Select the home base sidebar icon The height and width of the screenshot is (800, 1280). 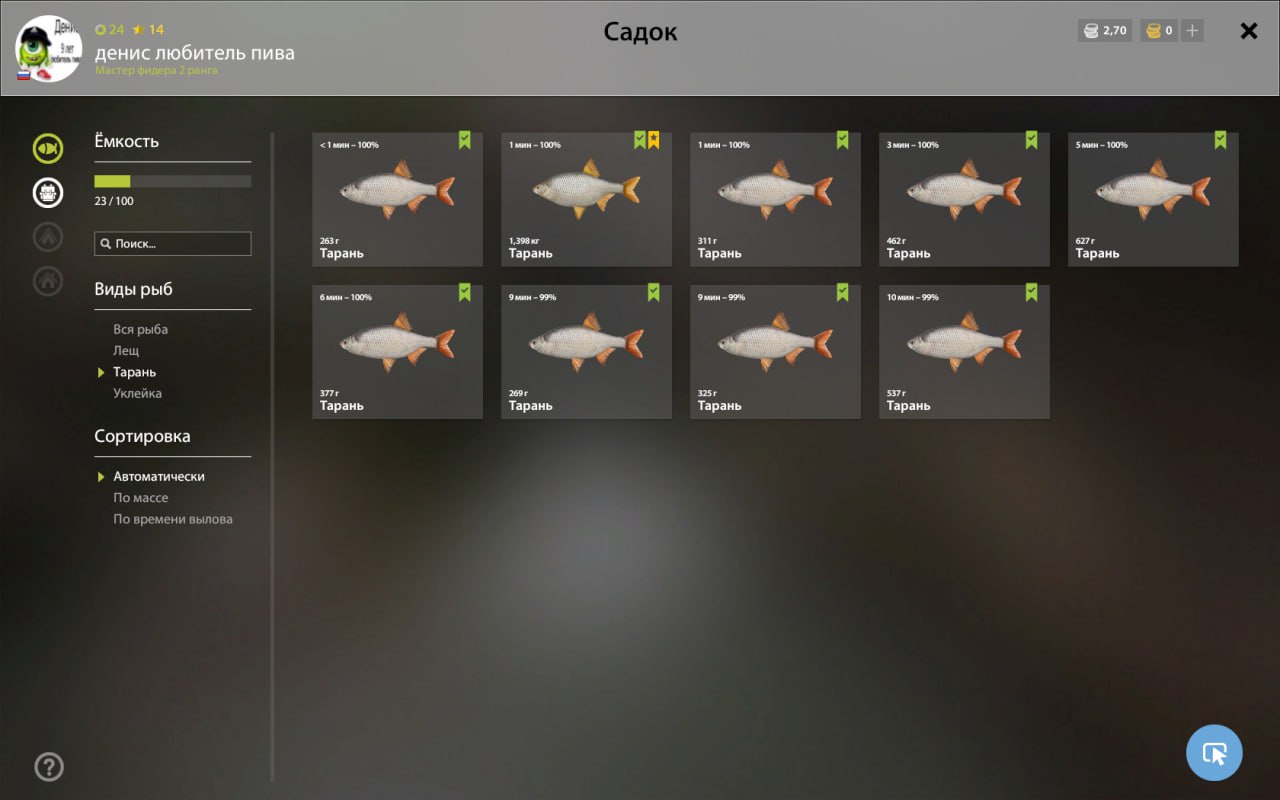(x=48, y=281)
